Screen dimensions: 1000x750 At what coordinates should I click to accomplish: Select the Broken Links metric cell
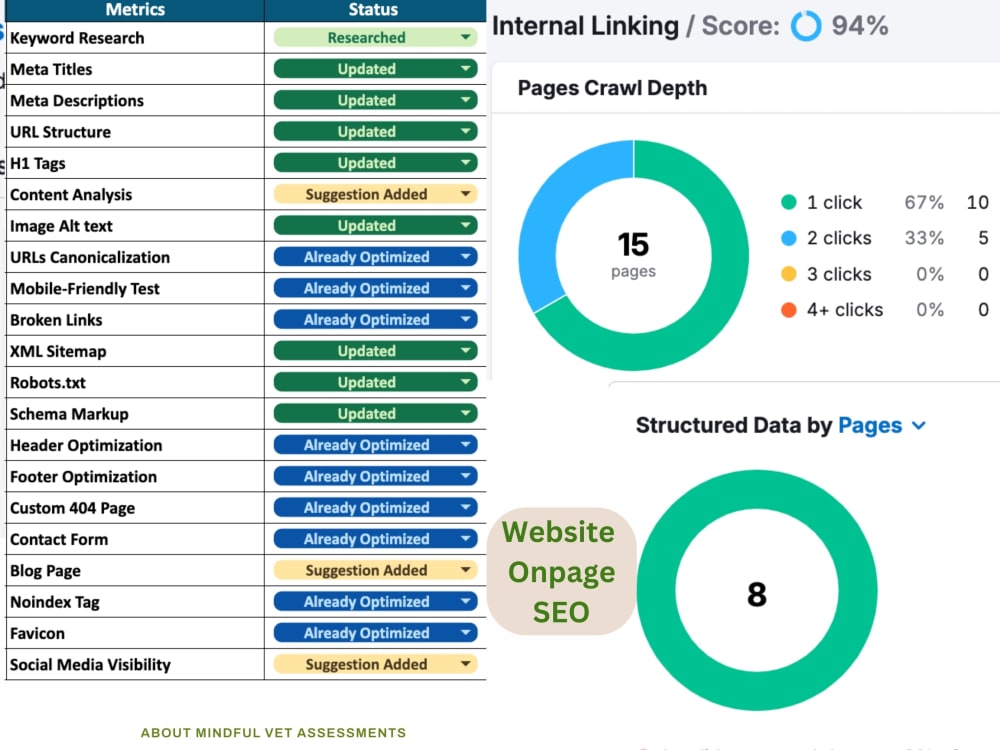point(135,320)
